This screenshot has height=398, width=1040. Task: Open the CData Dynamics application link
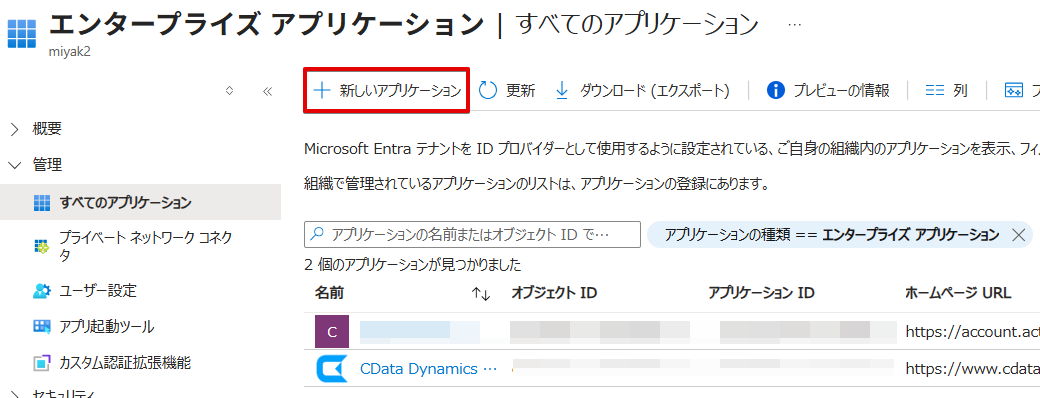click(428, 369)
